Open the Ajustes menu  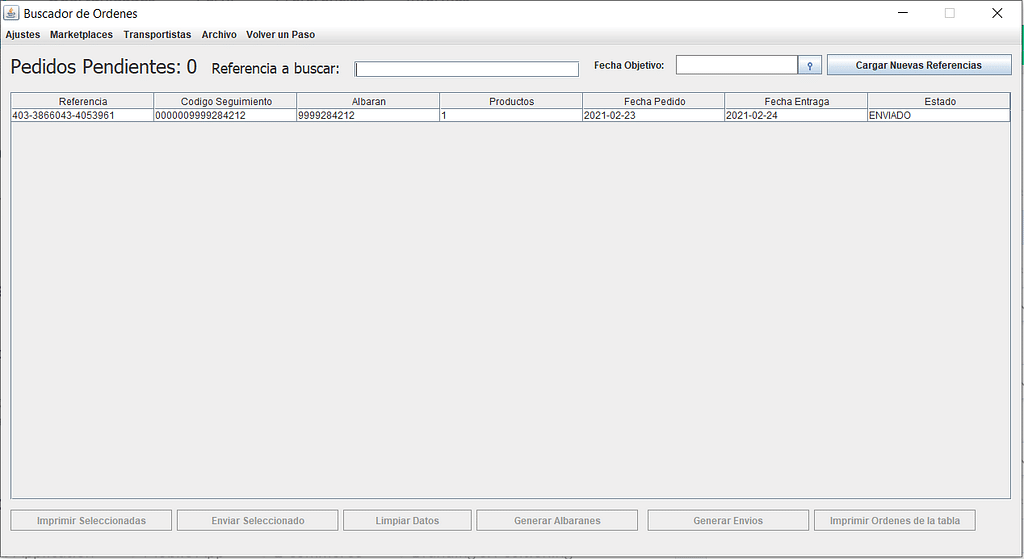pyautogui.click(x=23, y=35)
